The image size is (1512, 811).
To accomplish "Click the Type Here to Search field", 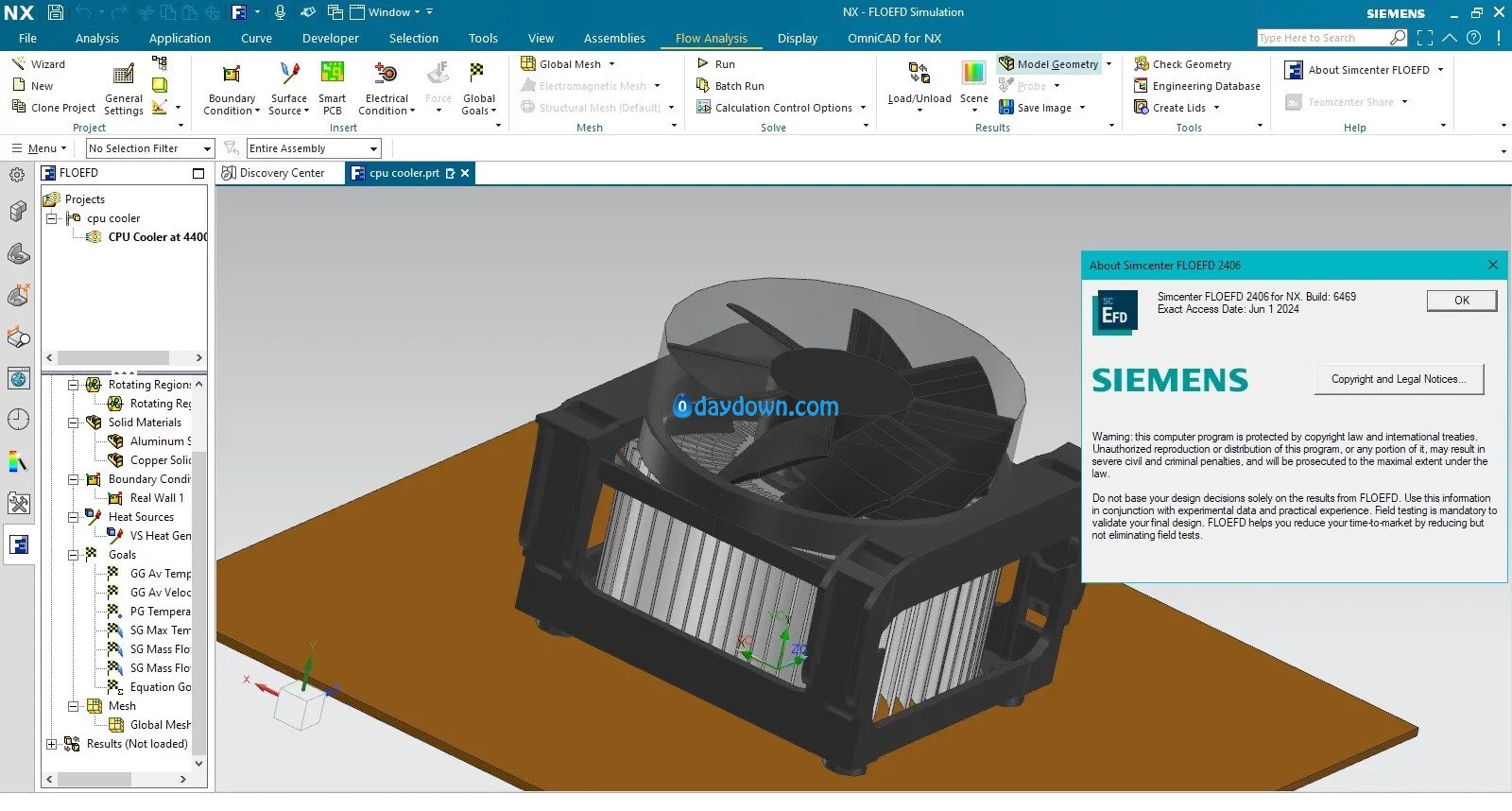I will pos(1323,38).
